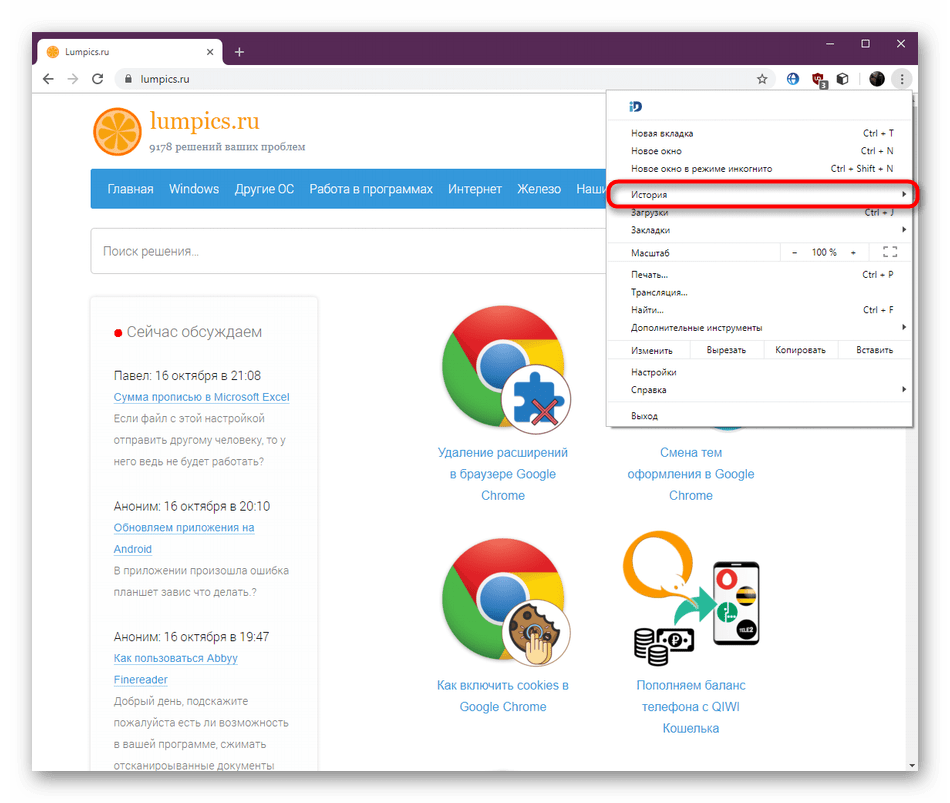Open Как пользоваться Abbyy Finereader link

point(175,669)
